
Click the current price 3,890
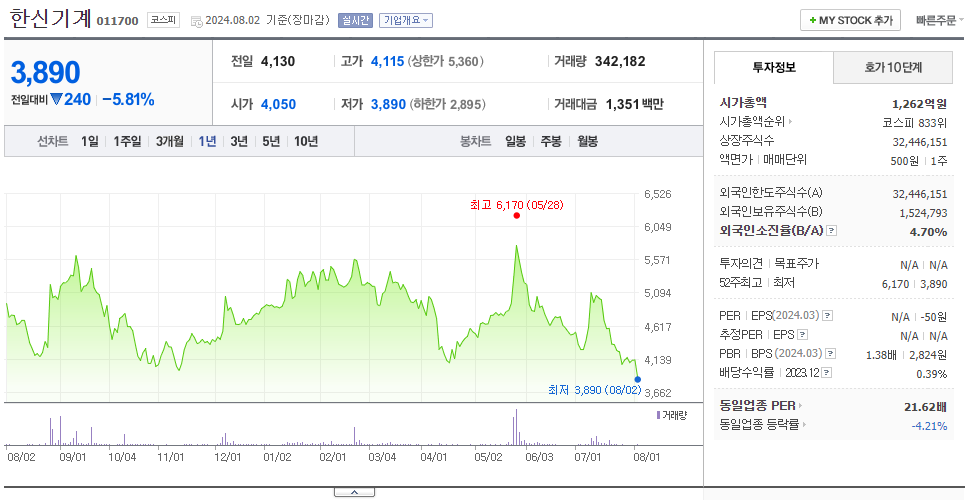pos(45,73)
